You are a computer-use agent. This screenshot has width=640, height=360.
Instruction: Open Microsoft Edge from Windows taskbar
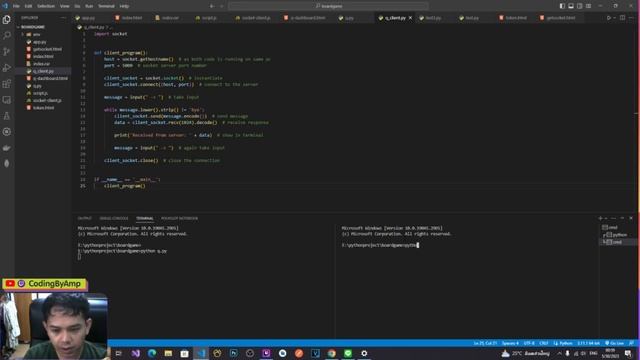tap(152, 353)
